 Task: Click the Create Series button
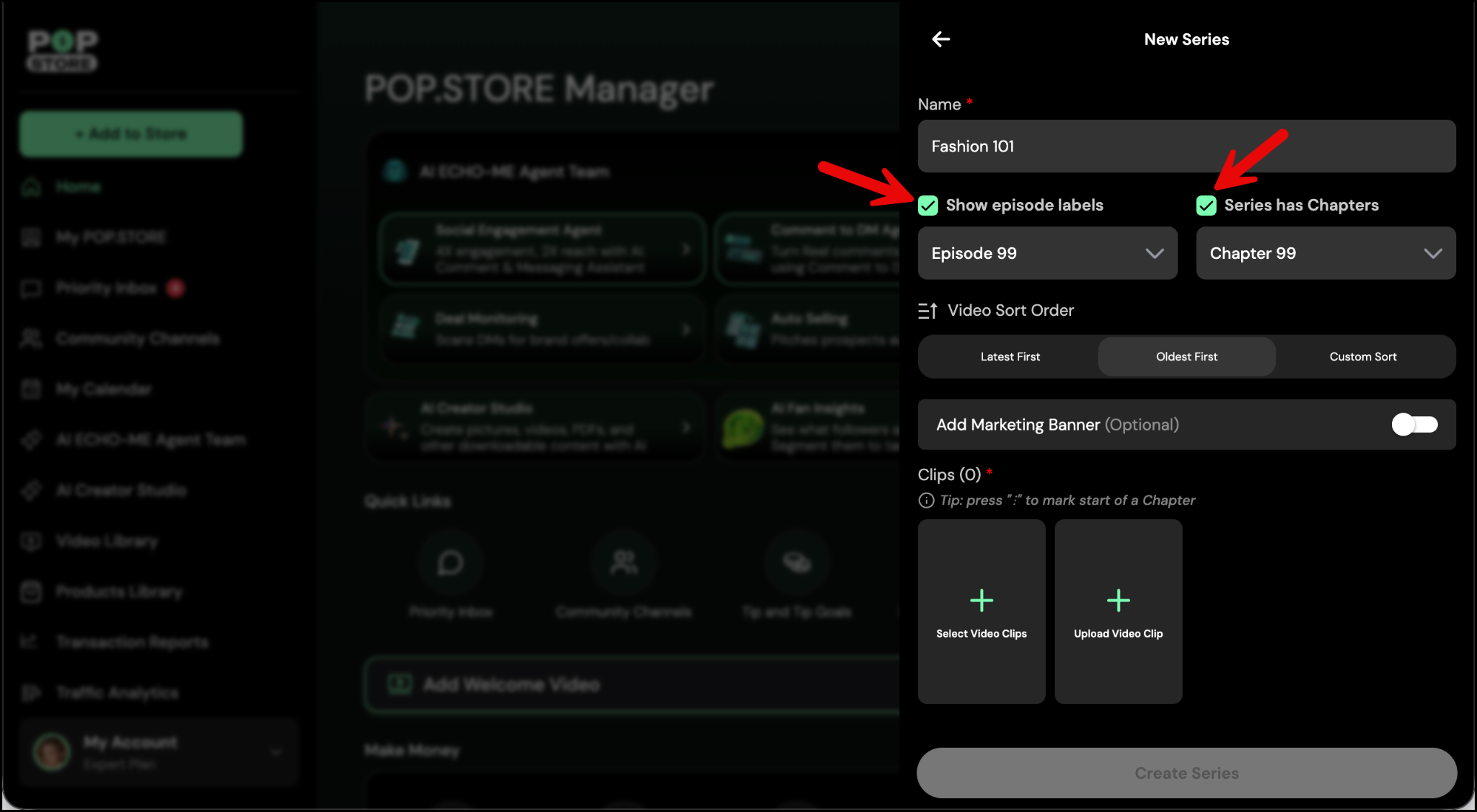(1186, 773)
